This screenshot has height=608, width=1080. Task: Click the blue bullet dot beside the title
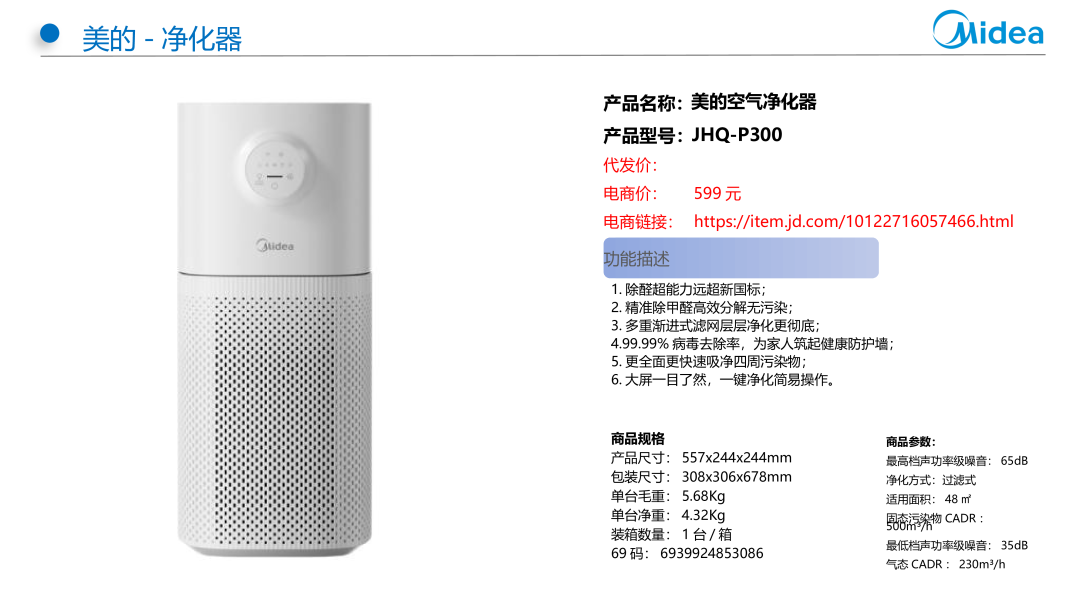tap(50, 33)
